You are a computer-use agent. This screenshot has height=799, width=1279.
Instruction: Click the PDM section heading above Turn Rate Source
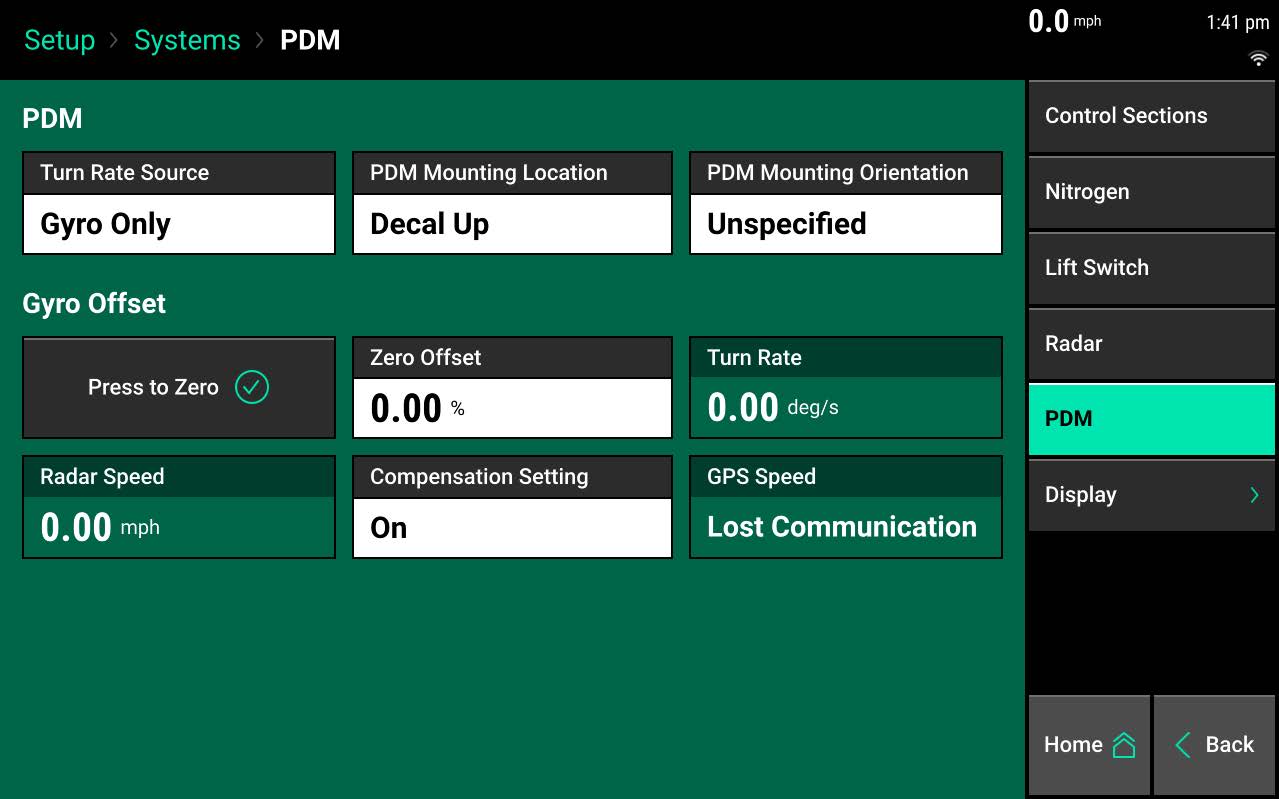pyautogui.click(x=52, y=119)
